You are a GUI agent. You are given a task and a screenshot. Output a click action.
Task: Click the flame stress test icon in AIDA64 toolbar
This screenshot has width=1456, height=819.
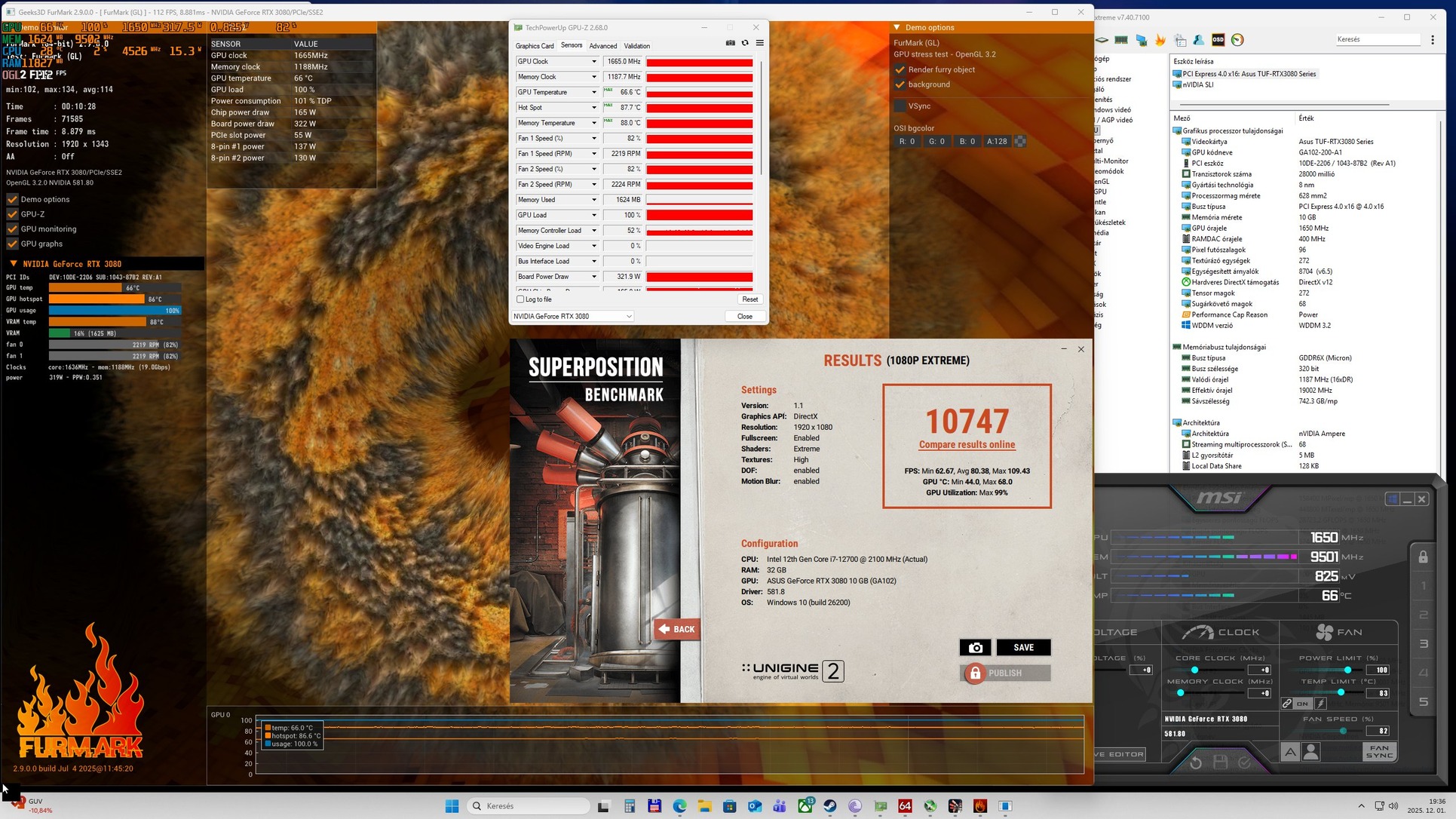[1160, 40]
